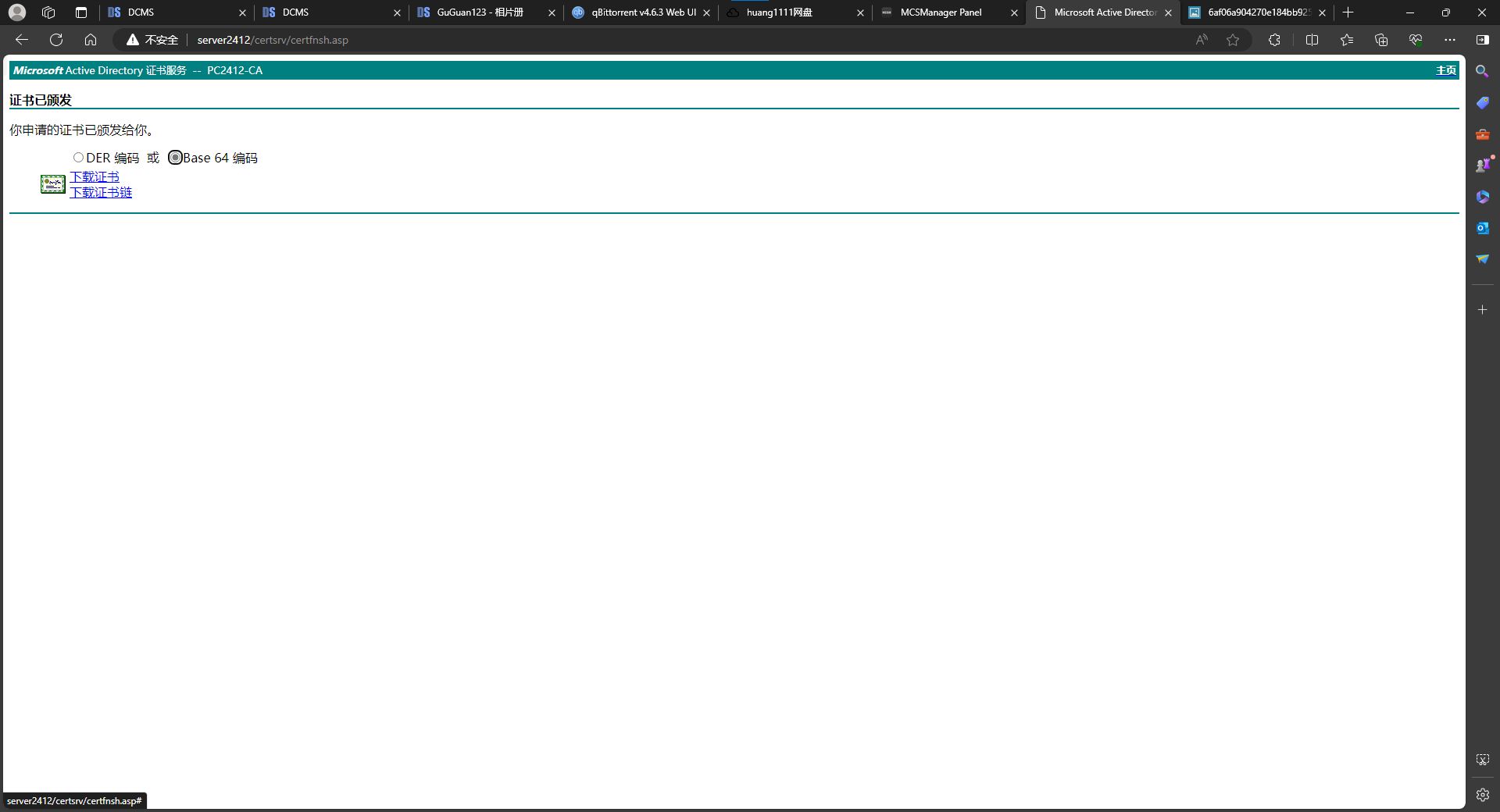Close the Microsoft Active Directory tab
Viewport: 1500px width, 812px height.
coord(1168,13)
